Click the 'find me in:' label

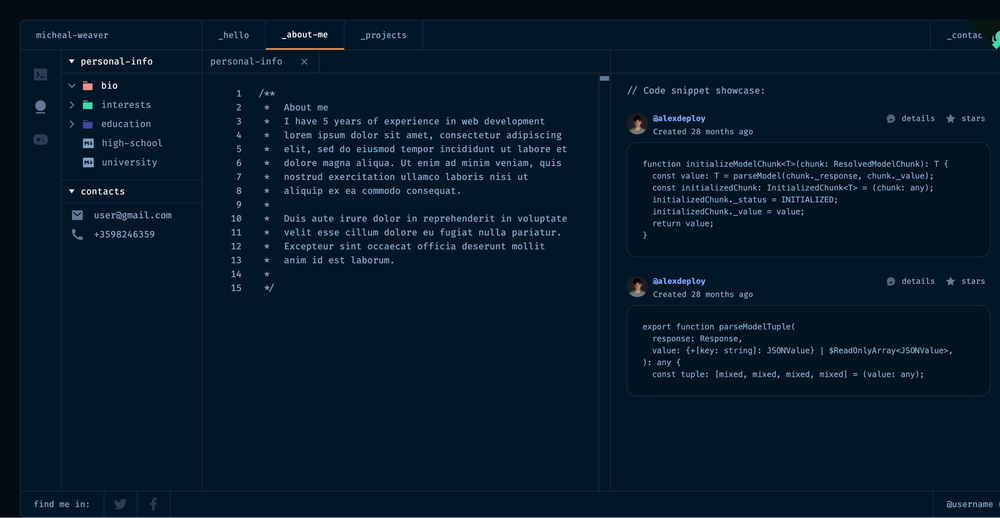coord(62,504)
